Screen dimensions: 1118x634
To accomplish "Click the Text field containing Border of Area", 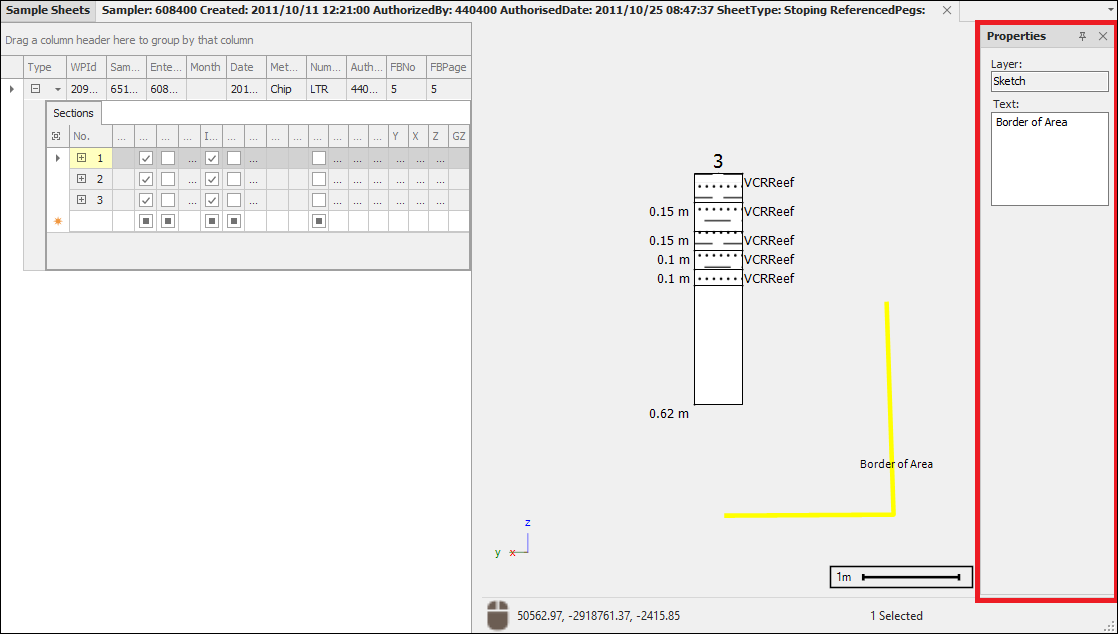I will coord(1049,159).
